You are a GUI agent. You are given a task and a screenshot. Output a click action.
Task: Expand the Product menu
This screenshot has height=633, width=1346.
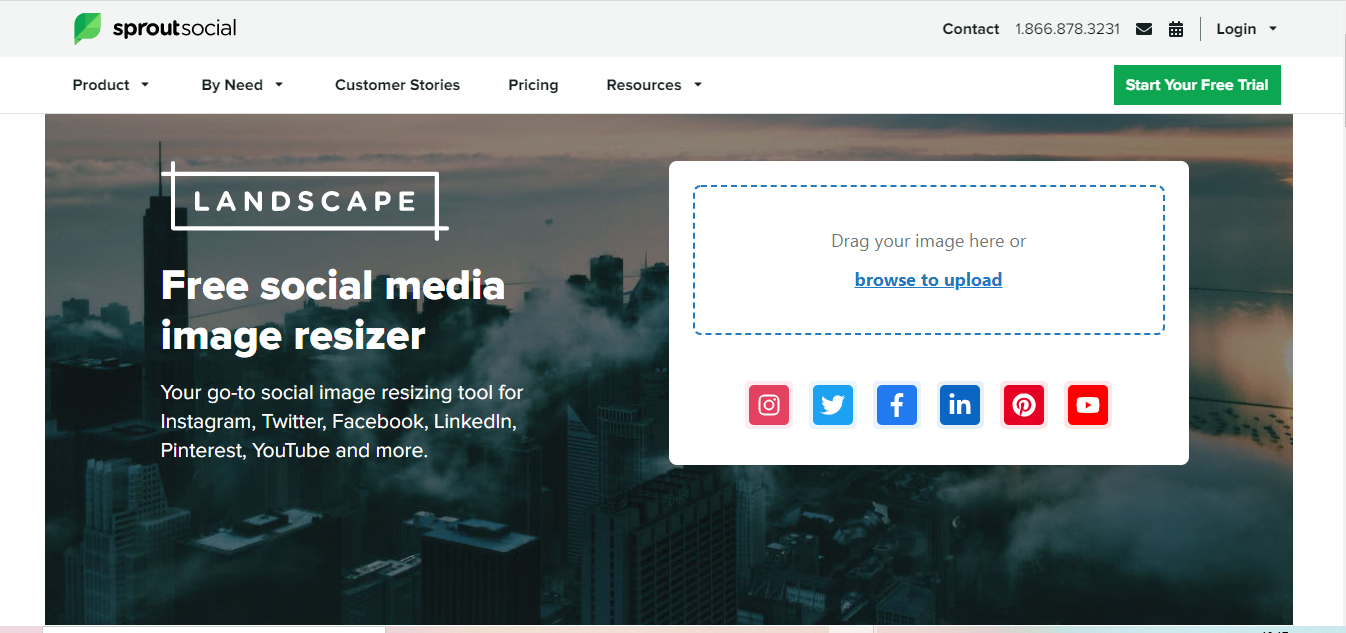pyautogui.click(x=111, y=85)
